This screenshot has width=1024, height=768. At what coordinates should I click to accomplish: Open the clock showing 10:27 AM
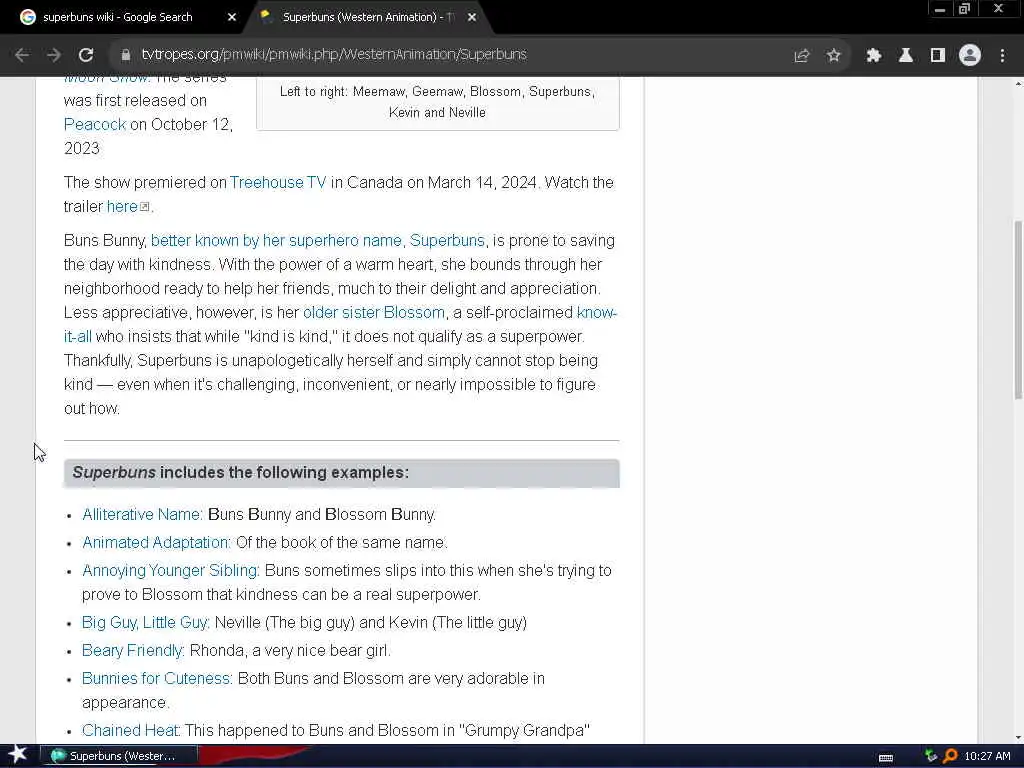pos(987,756)
